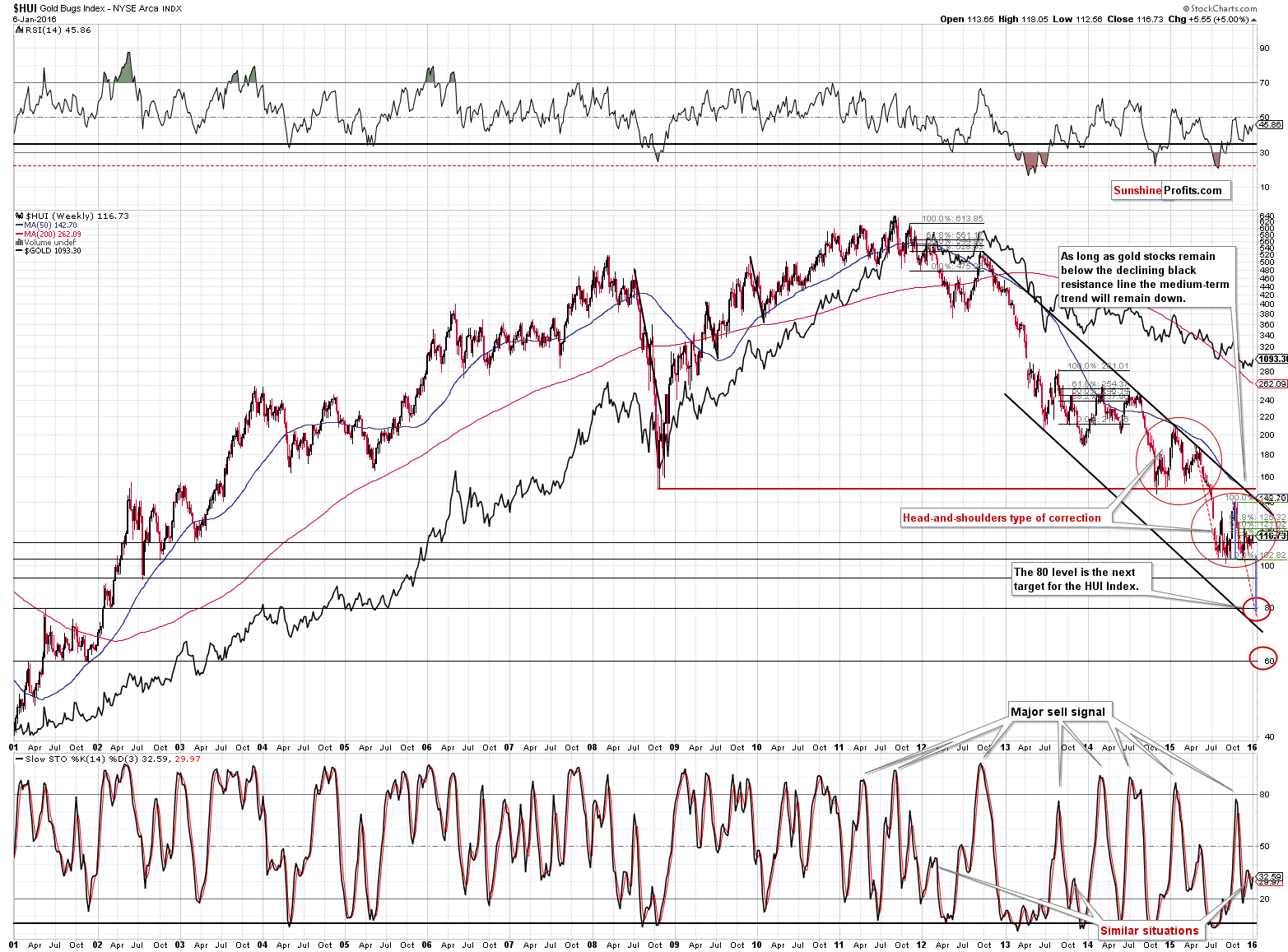The width and height of the screenshot is (1288, 952).
Task: Click the Similar situations label
Action: point(1149,931)
